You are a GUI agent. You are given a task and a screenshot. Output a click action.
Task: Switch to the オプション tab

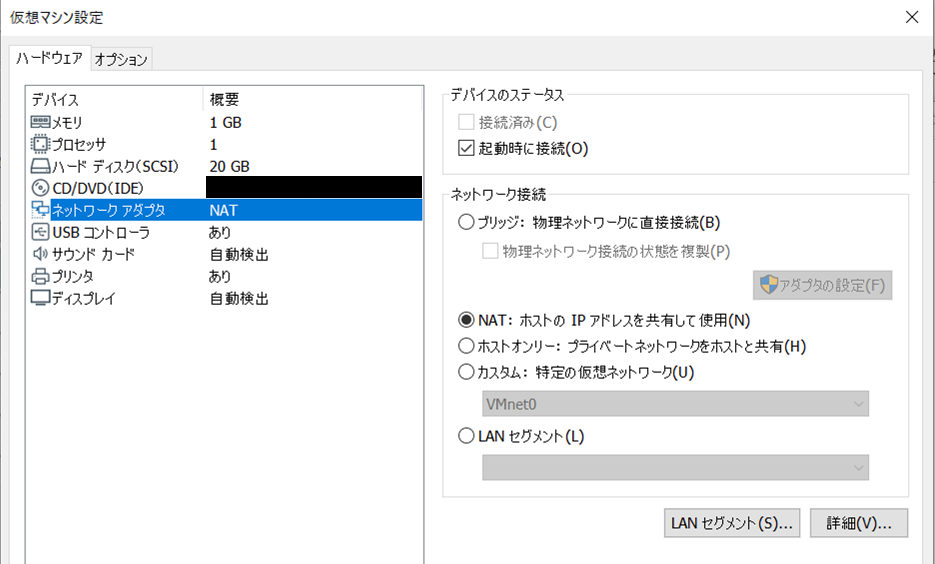(121, 60)
